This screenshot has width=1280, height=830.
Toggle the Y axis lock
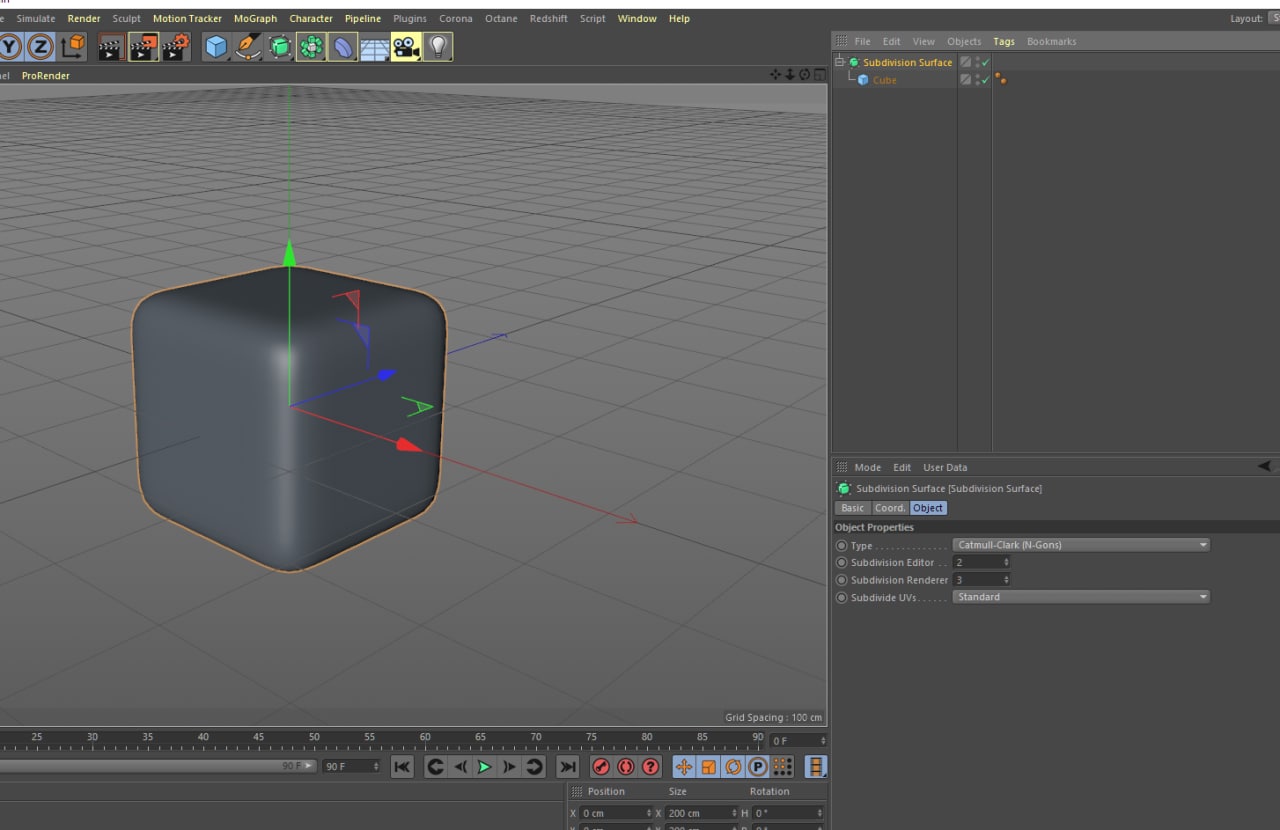point(10,47)
